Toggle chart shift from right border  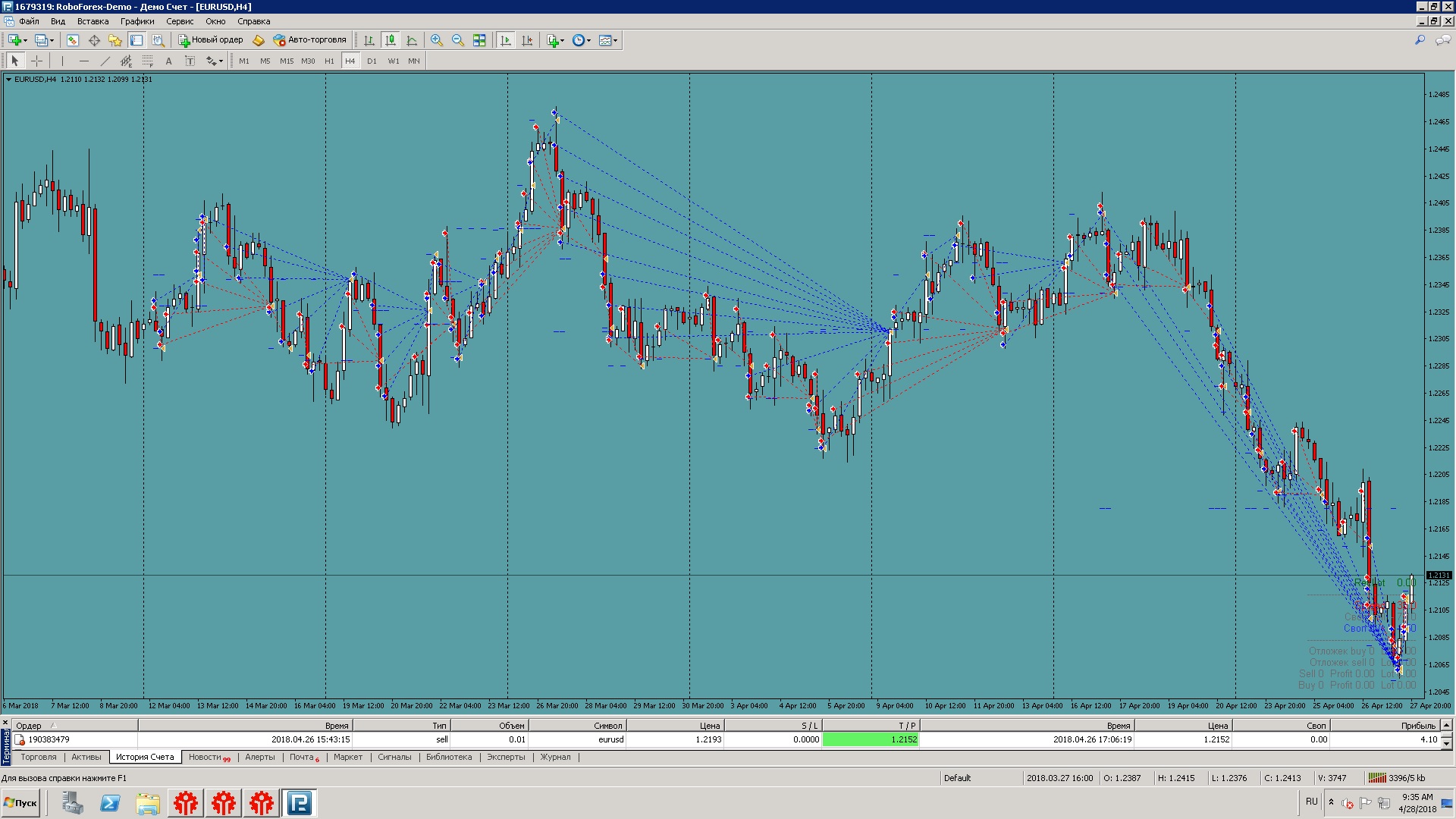coord(527,40)
